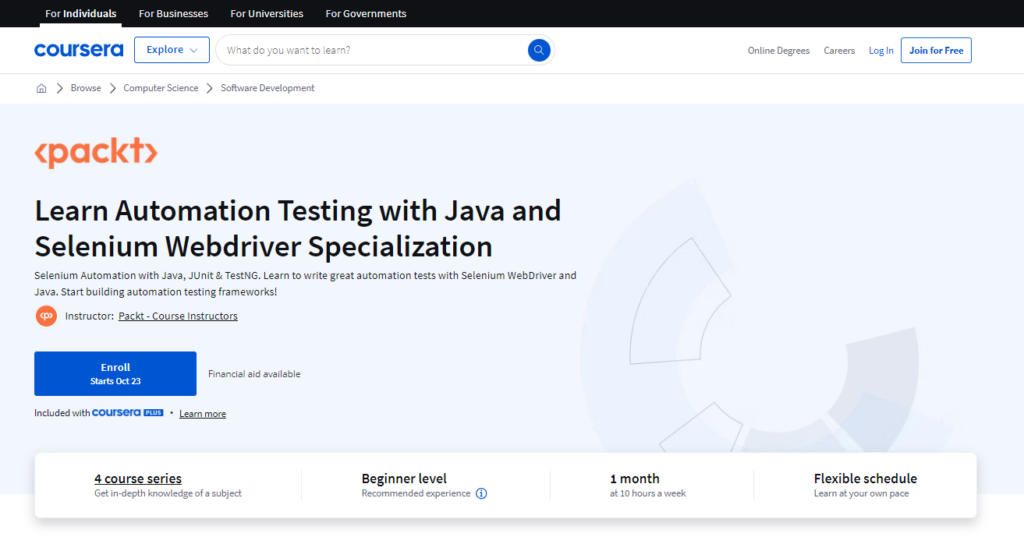Click Join for Free button
Viewport: 1024px width, 544px height.
point(936,50)
